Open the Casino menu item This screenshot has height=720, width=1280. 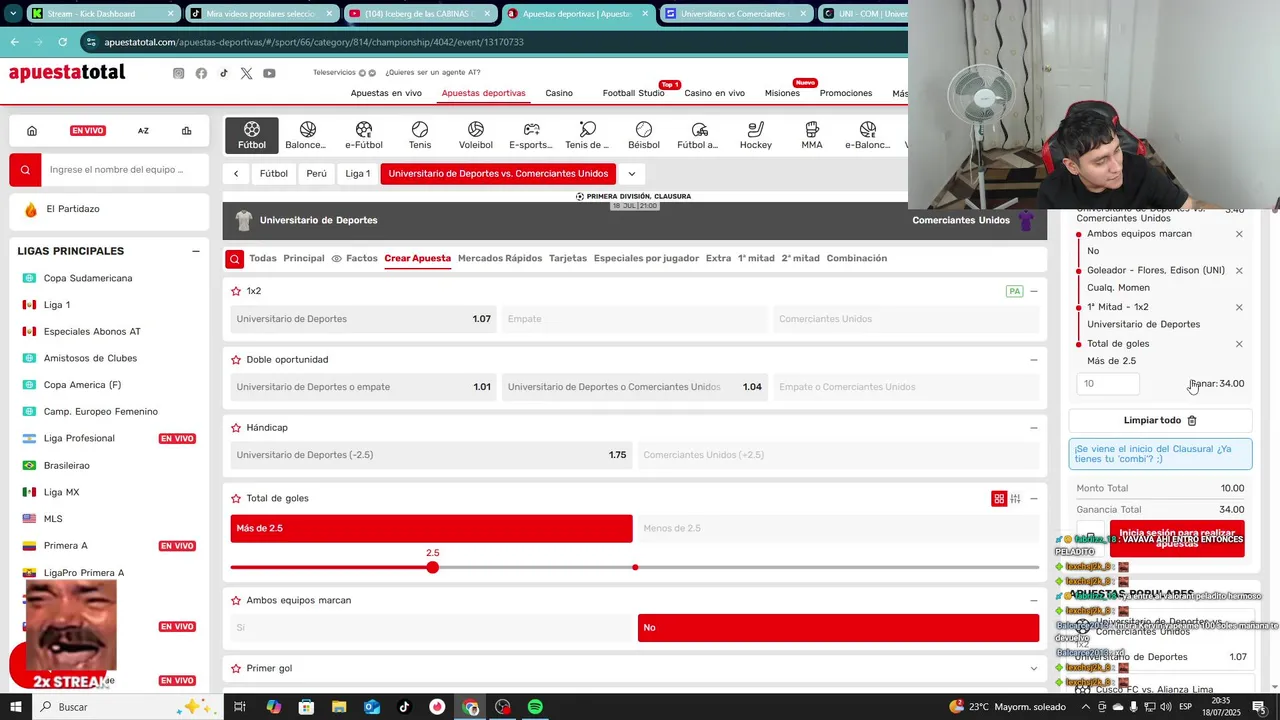pyautogui.click(x=559, y=93)
